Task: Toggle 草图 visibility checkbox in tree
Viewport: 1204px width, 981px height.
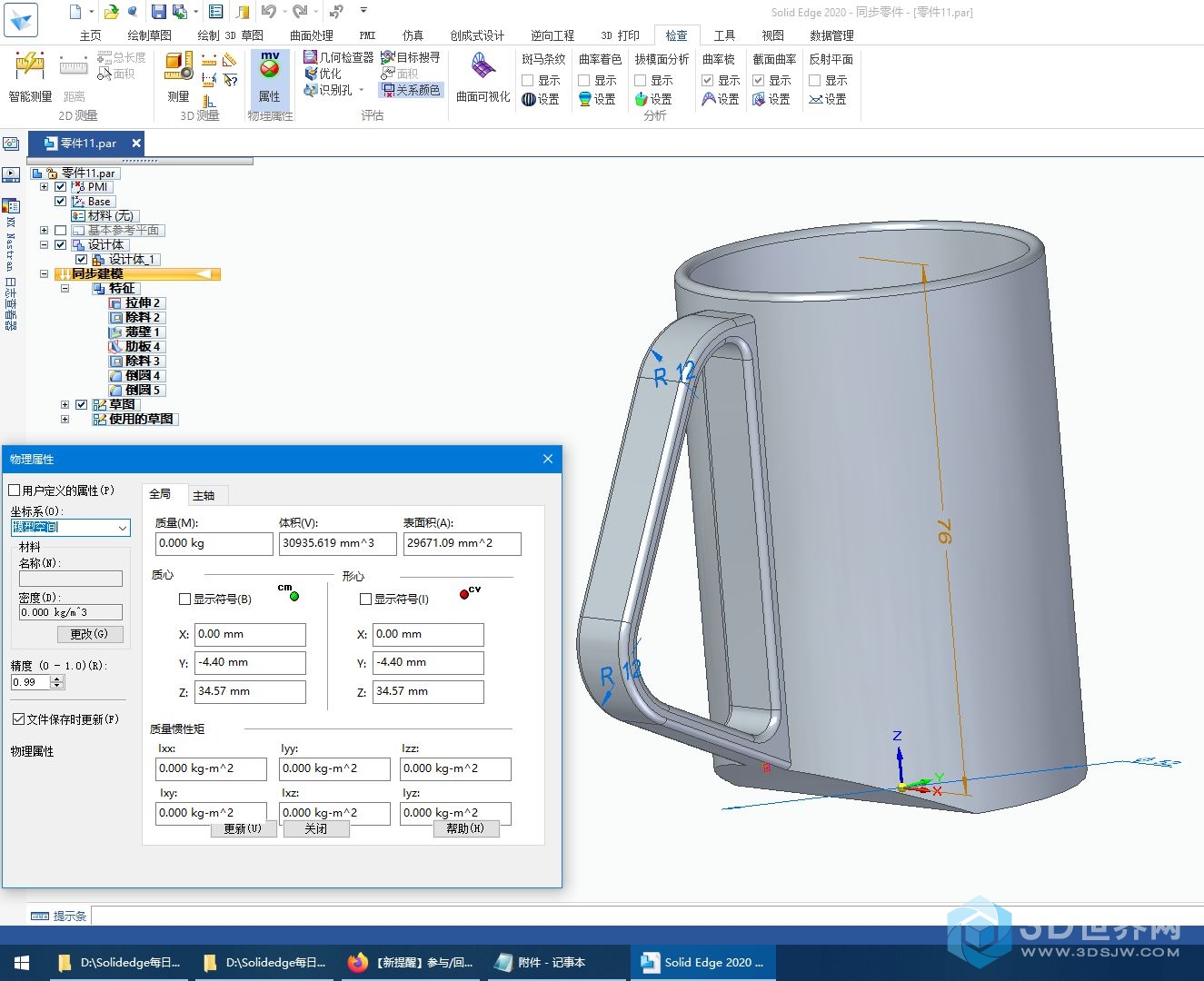Action: [82, 404]
